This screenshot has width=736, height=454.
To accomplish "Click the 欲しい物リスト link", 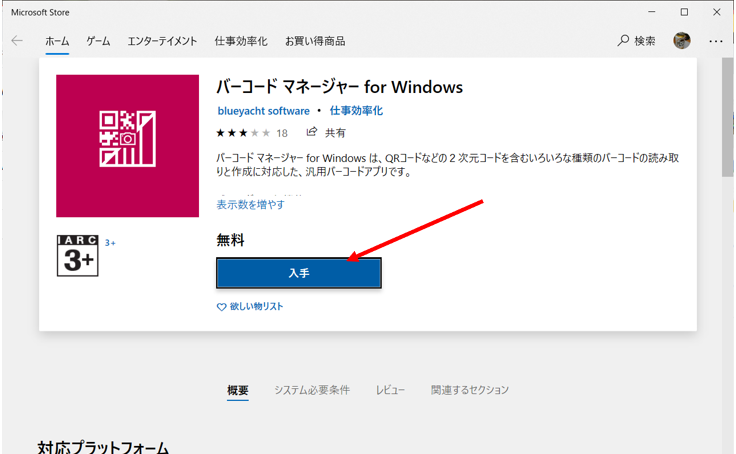I will tap(256, 307).
